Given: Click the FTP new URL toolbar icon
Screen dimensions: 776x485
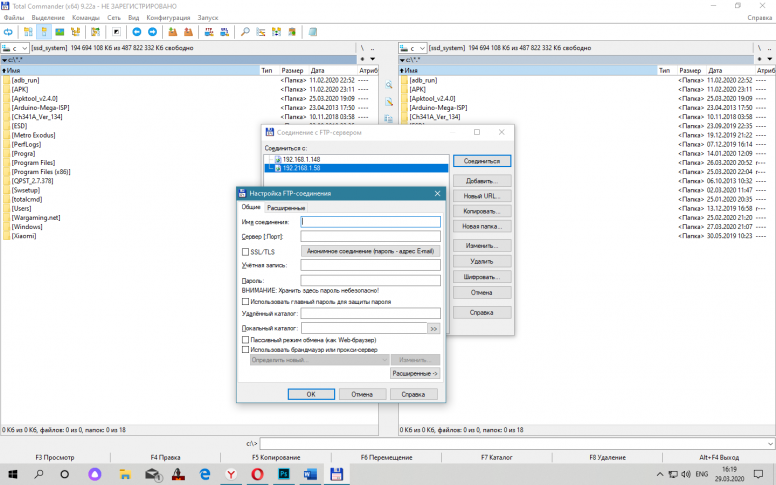Looking at the screenshot, I should click(x=225, y=32).
